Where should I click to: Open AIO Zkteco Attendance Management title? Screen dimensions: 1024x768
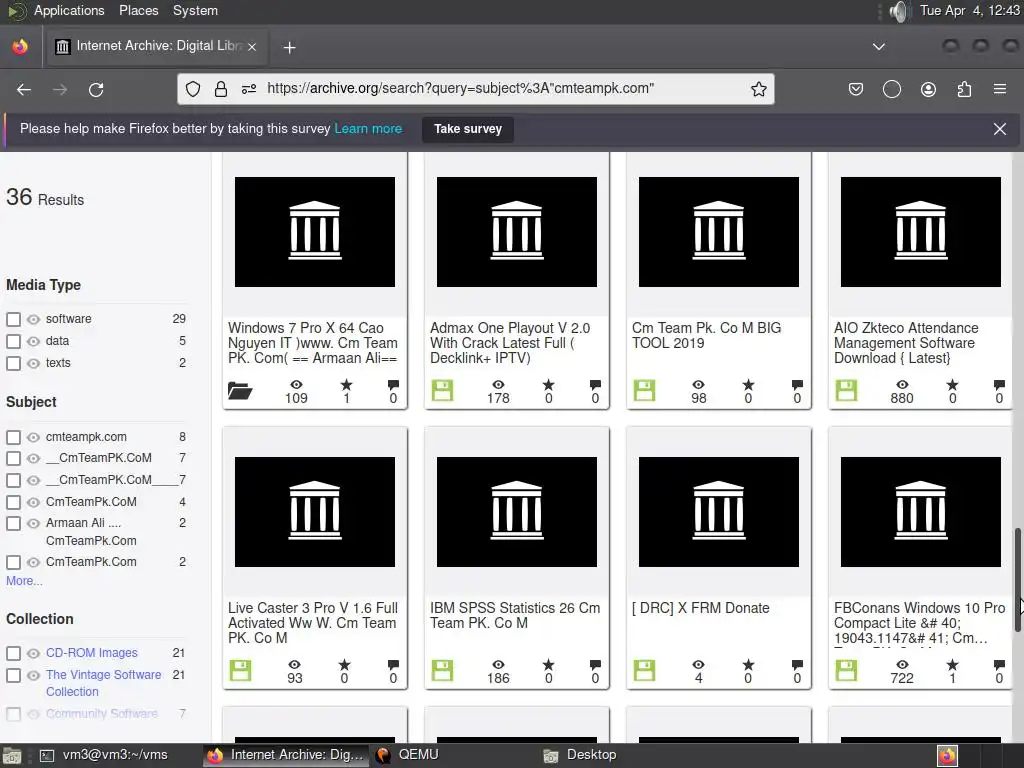point(906,343)
